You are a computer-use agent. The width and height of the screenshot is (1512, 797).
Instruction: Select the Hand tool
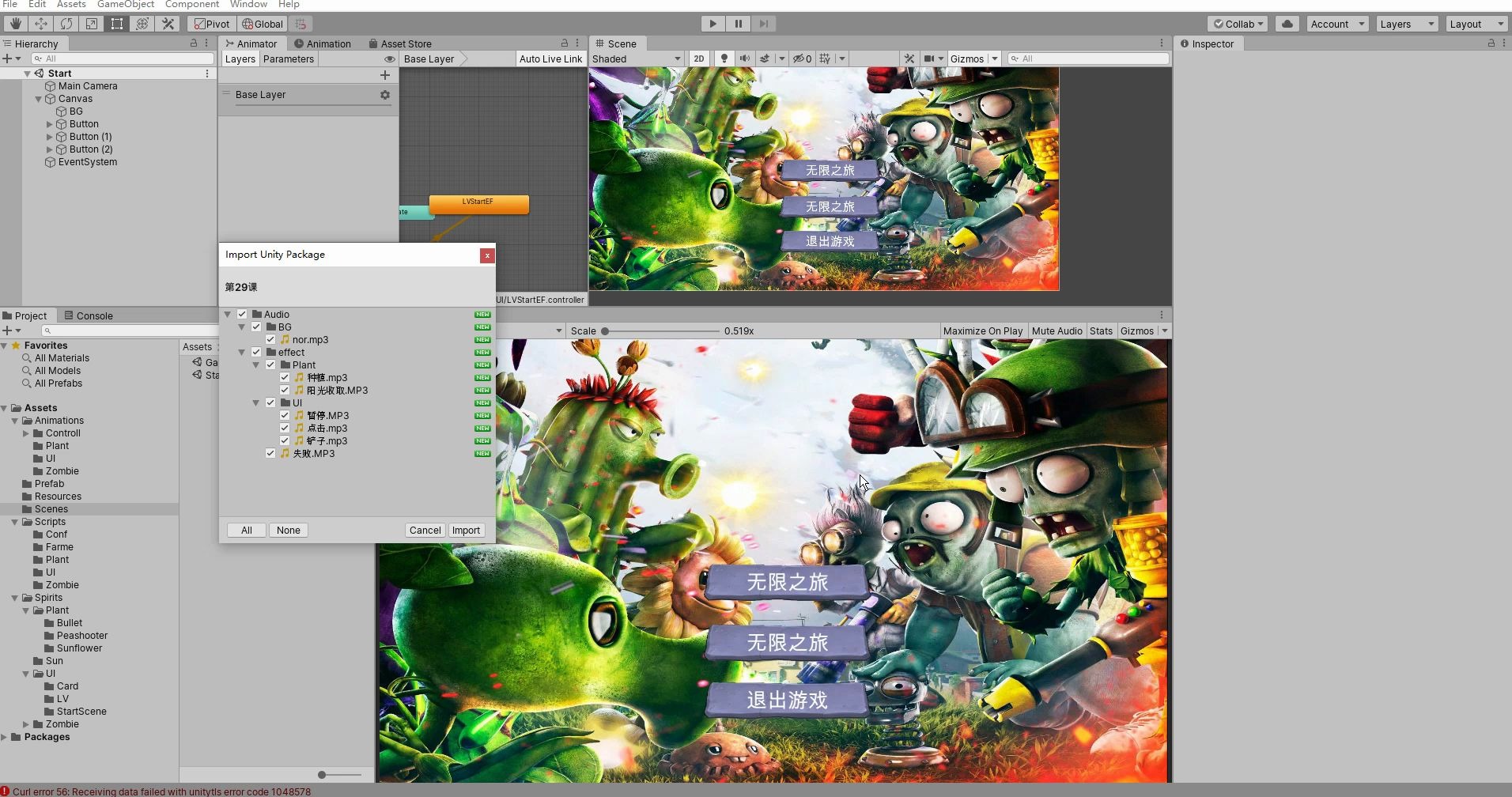(x=14, y=23)
